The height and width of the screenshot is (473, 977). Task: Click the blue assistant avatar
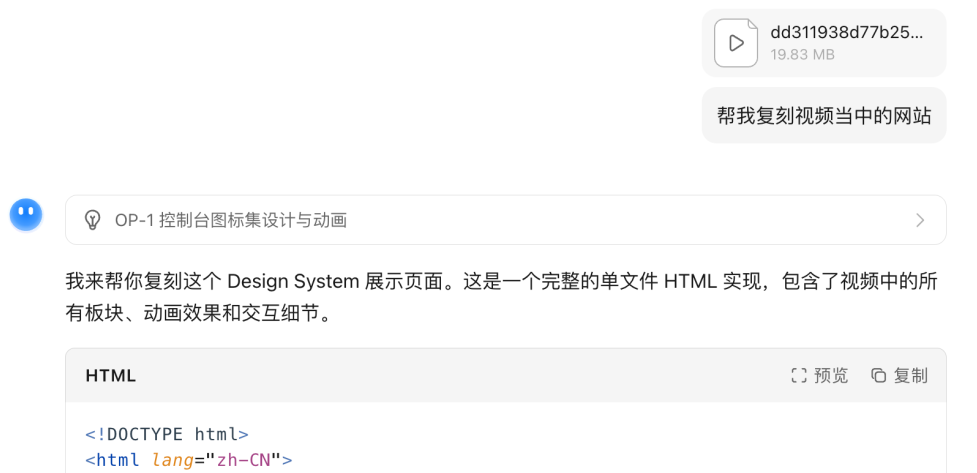26,214
